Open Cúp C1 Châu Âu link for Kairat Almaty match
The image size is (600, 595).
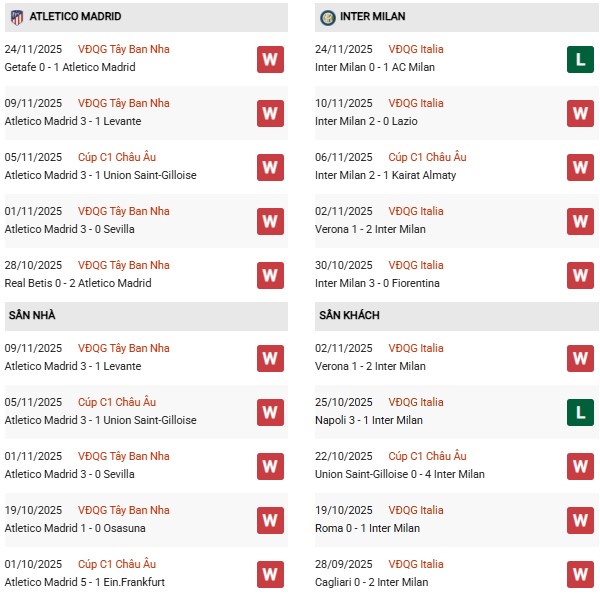click(427, 157)
